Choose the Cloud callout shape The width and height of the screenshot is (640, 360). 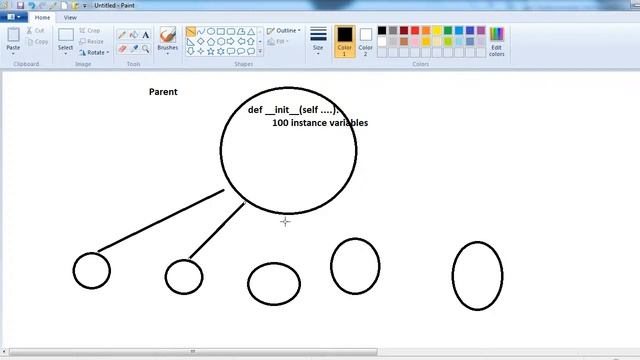251,51
